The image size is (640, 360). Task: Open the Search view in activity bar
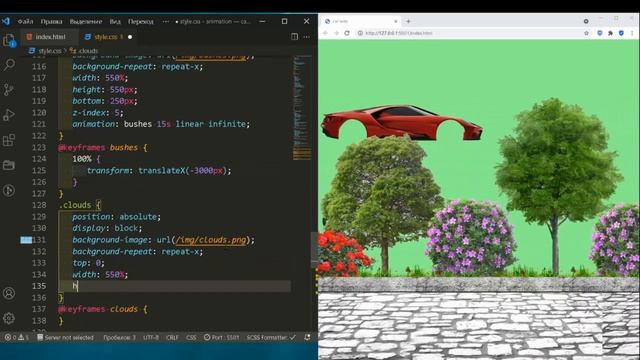coord(9,64)
